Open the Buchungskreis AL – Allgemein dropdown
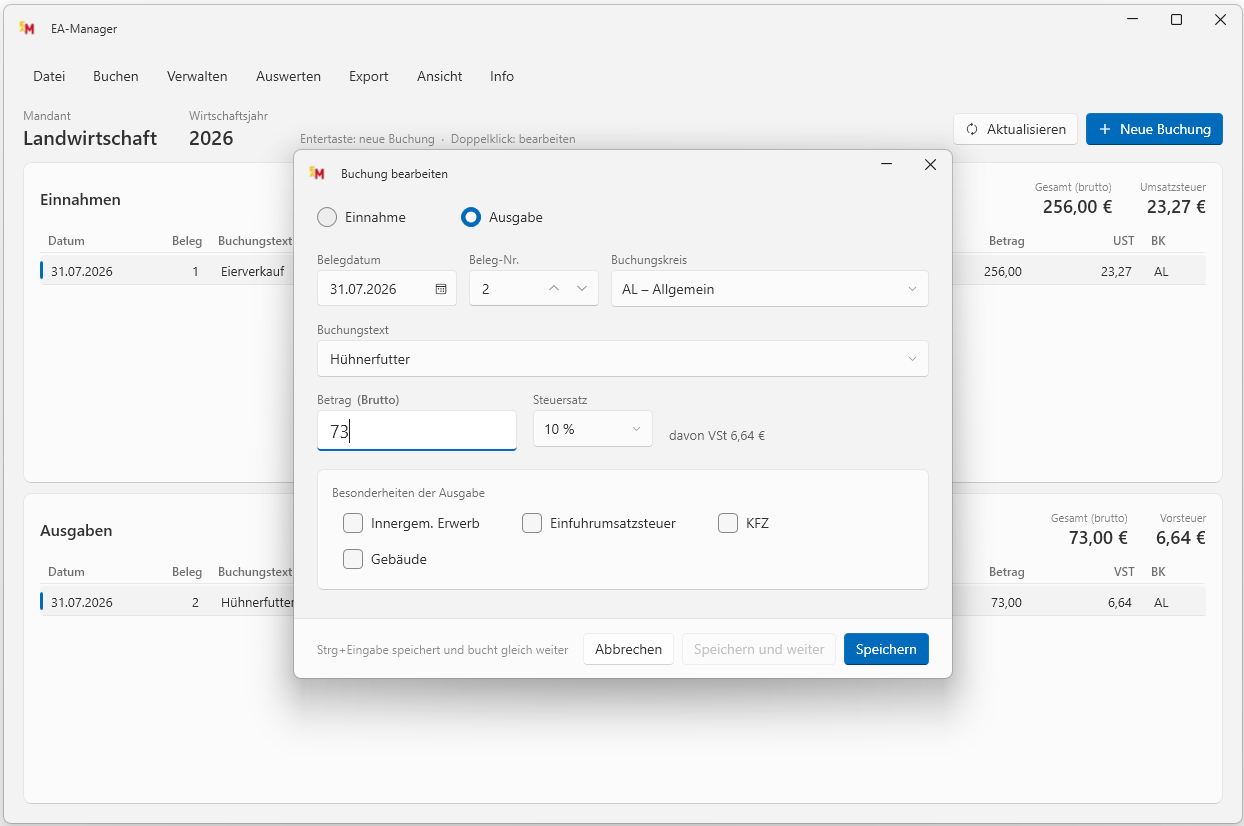 tap(770, 289)
